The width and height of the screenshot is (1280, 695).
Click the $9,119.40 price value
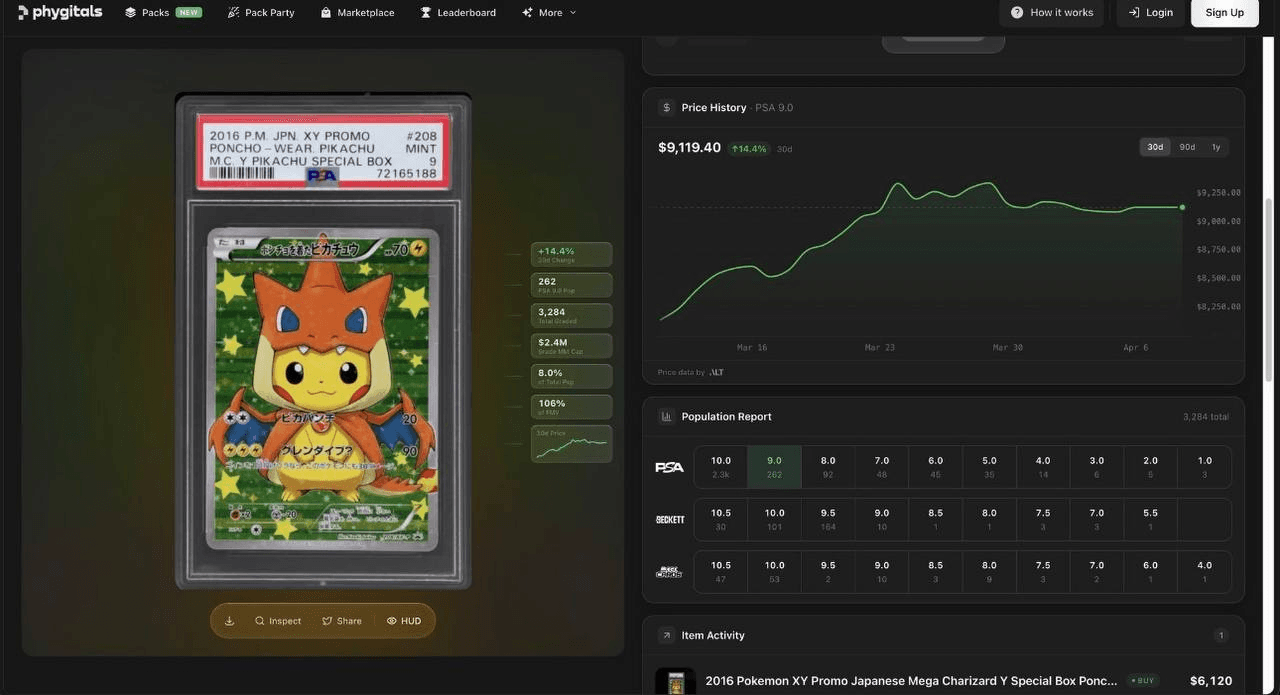pos(689,147)
